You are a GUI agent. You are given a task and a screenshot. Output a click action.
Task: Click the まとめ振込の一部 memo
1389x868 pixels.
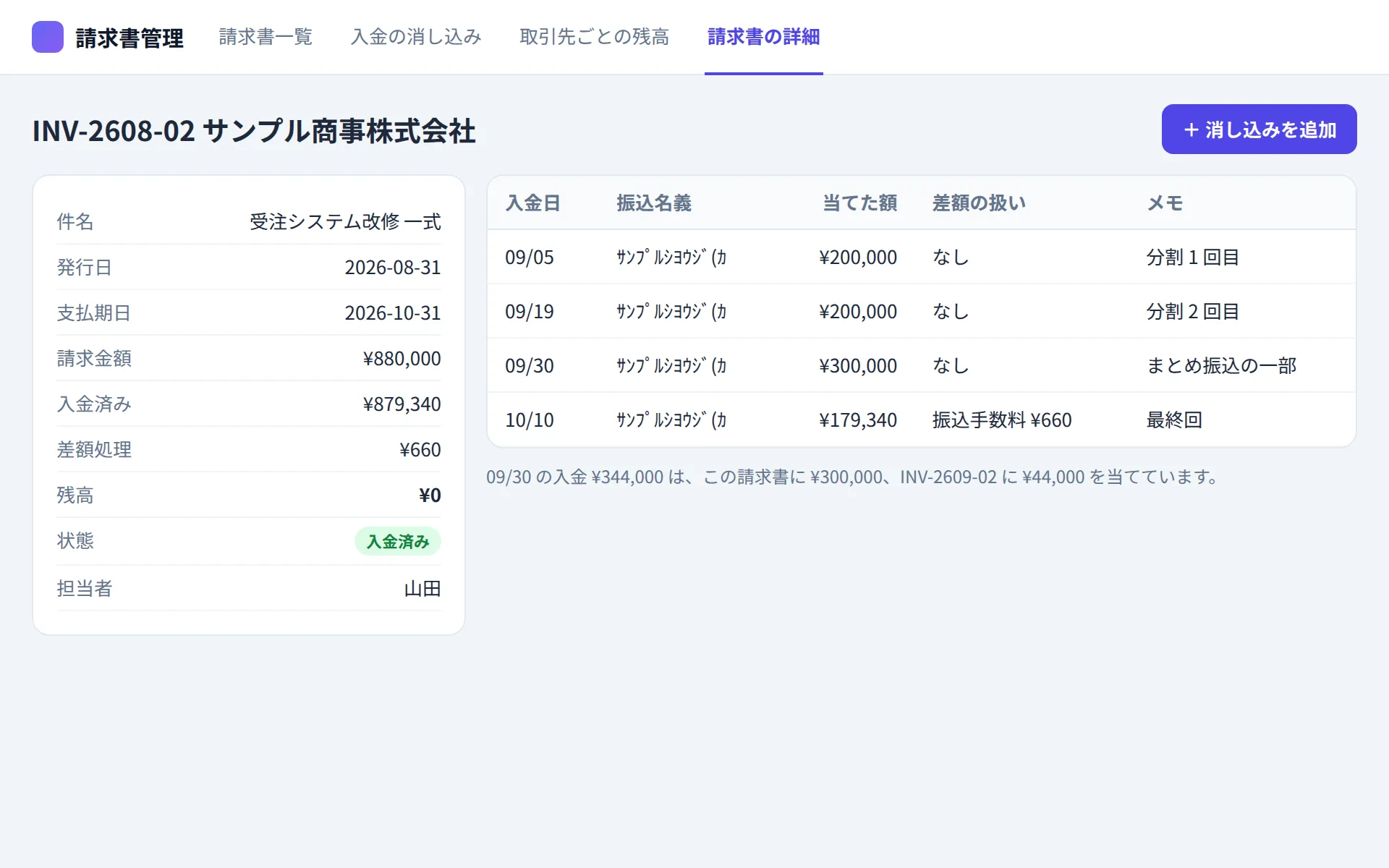coord(1221,366)
